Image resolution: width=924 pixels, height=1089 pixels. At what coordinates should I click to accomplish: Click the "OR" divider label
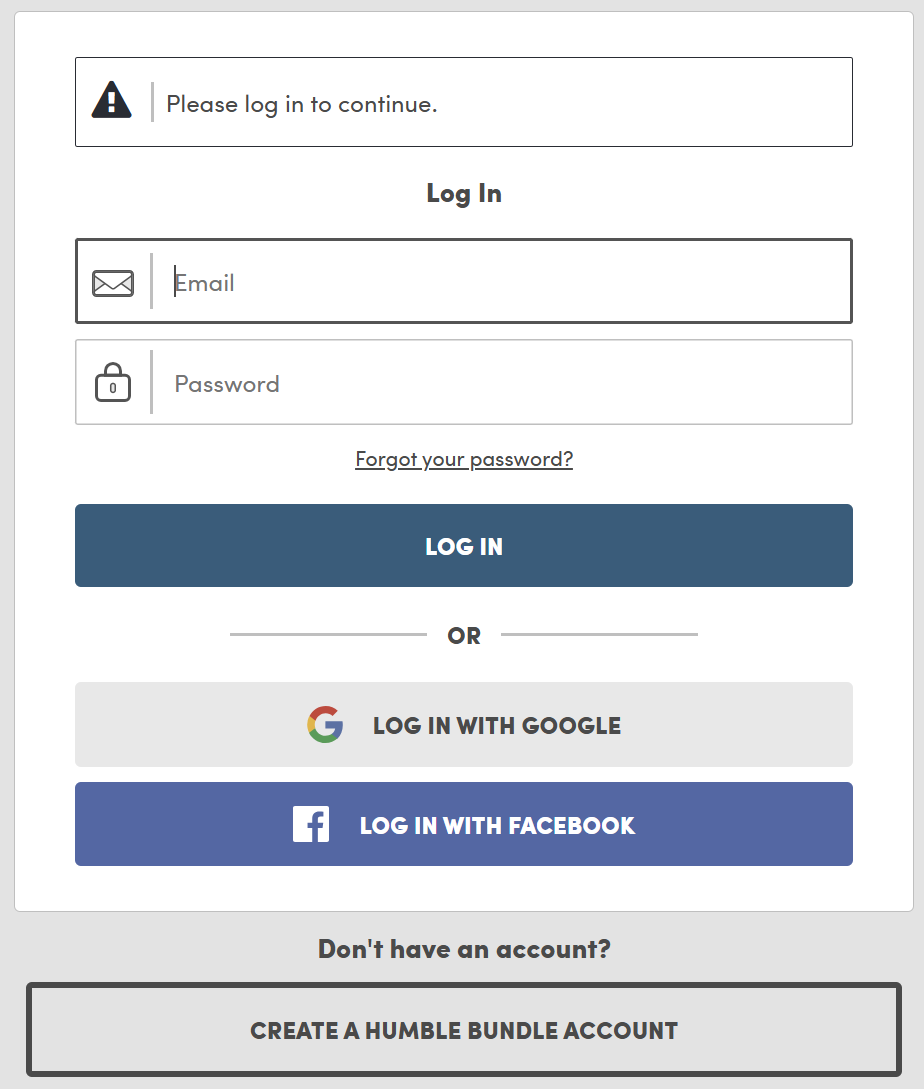[464, 636]
